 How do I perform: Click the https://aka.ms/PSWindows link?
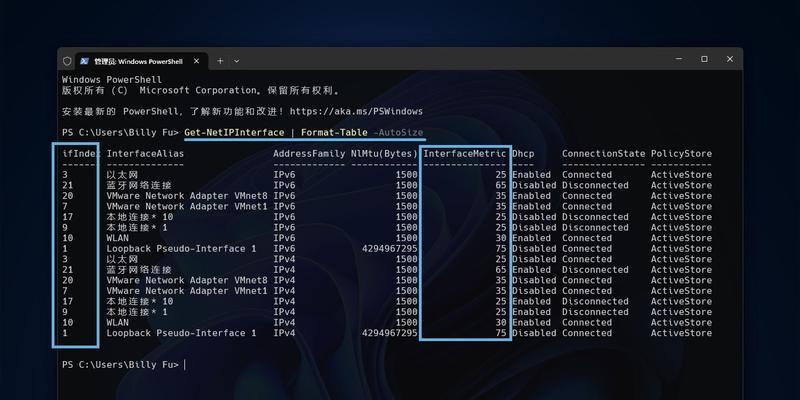pyautogui.click(x=356, y=111)
